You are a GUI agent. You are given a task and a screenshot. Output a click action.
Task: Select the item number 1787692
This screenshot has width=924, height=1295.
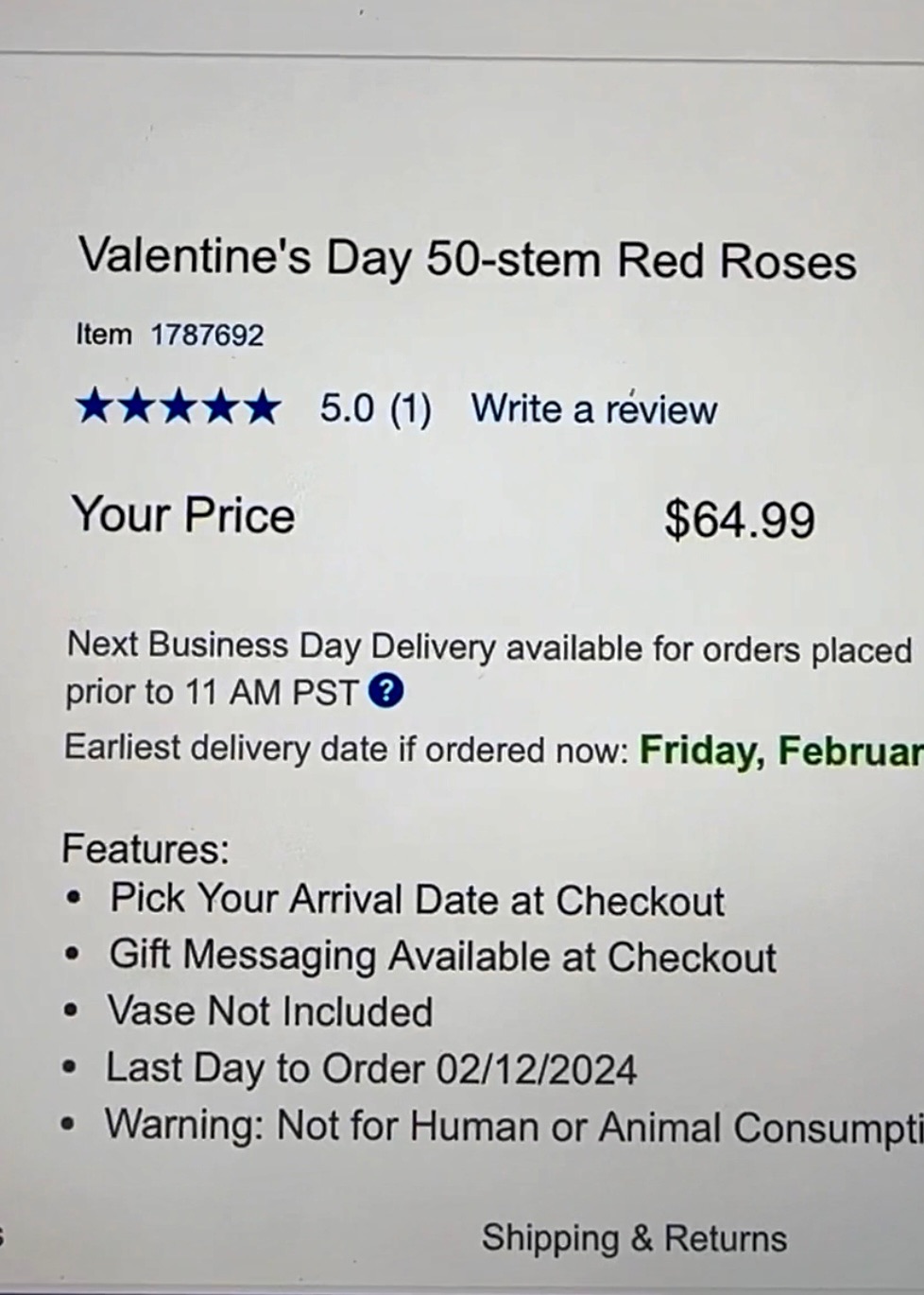tap(207, 335)
